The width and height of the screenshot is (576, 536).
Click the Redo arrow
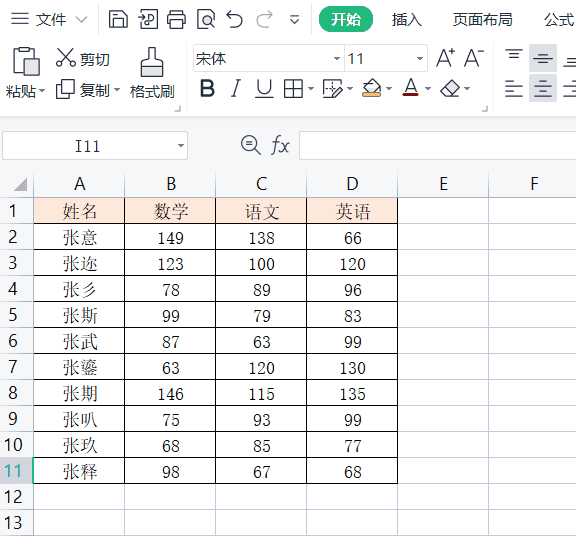(264, 19)
